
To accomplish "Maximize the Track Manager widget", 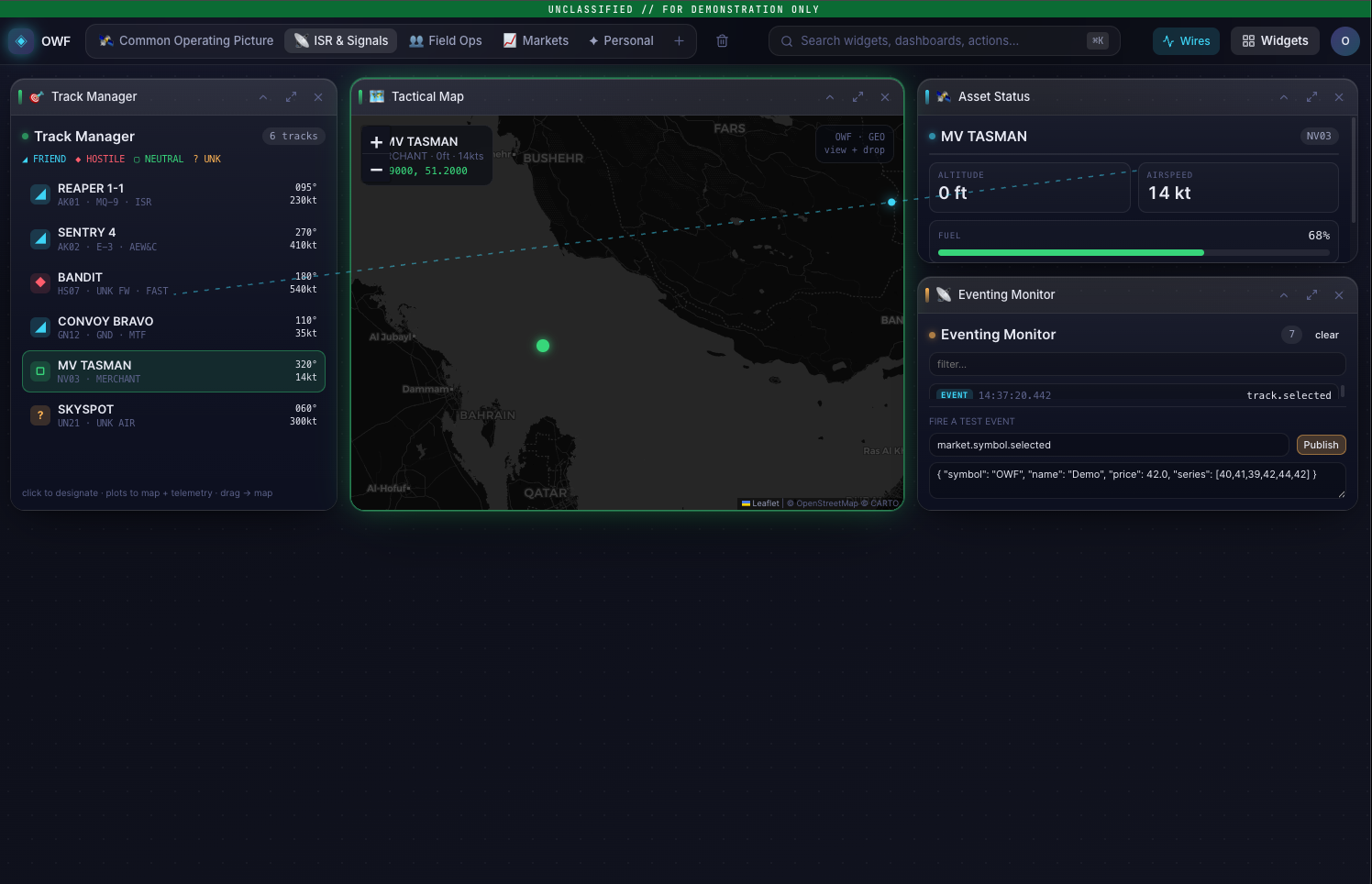I will click(291, 96).
